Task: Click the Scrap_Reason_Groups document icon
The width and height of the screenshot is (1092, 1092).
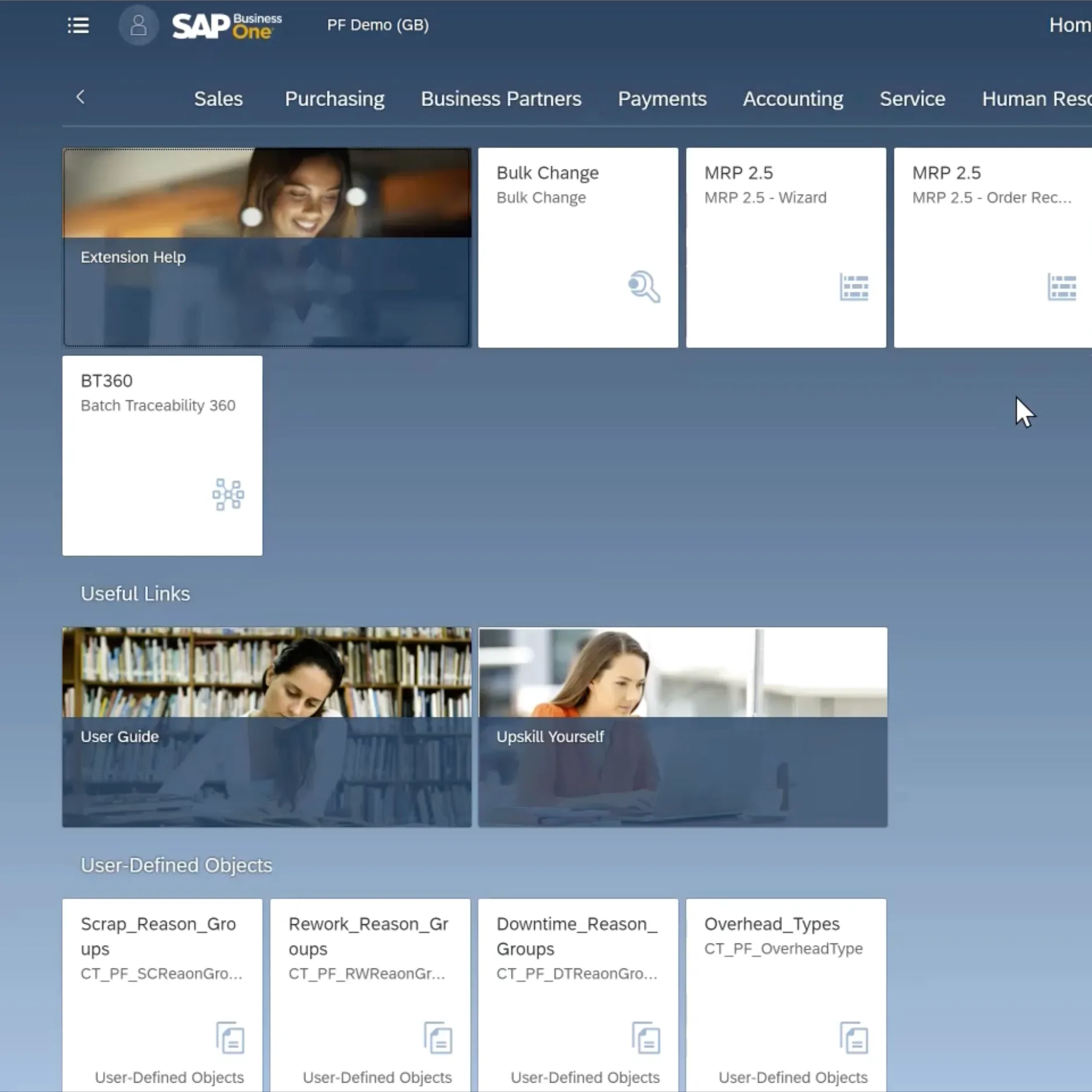Action: pyautogui.click(x=230, y=1038)
